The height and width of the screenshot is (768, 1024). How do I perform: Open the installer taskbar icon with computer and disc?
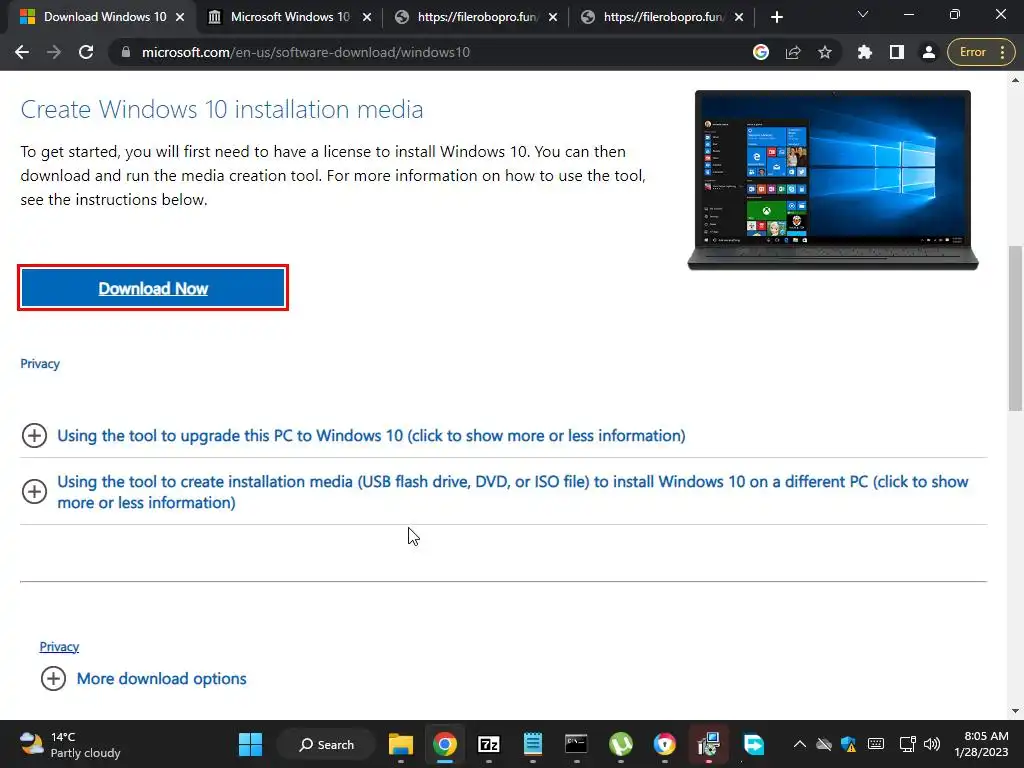coord(709,744)
